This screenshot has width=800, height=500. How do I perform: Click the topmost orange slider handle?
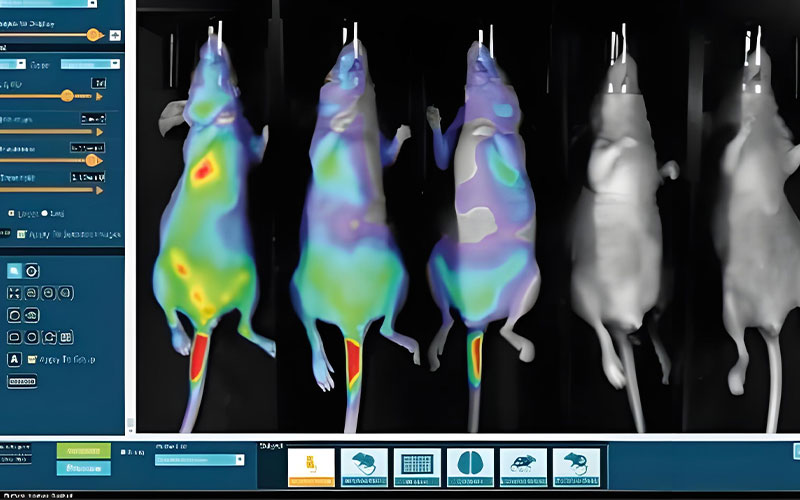tap(93, 35)
